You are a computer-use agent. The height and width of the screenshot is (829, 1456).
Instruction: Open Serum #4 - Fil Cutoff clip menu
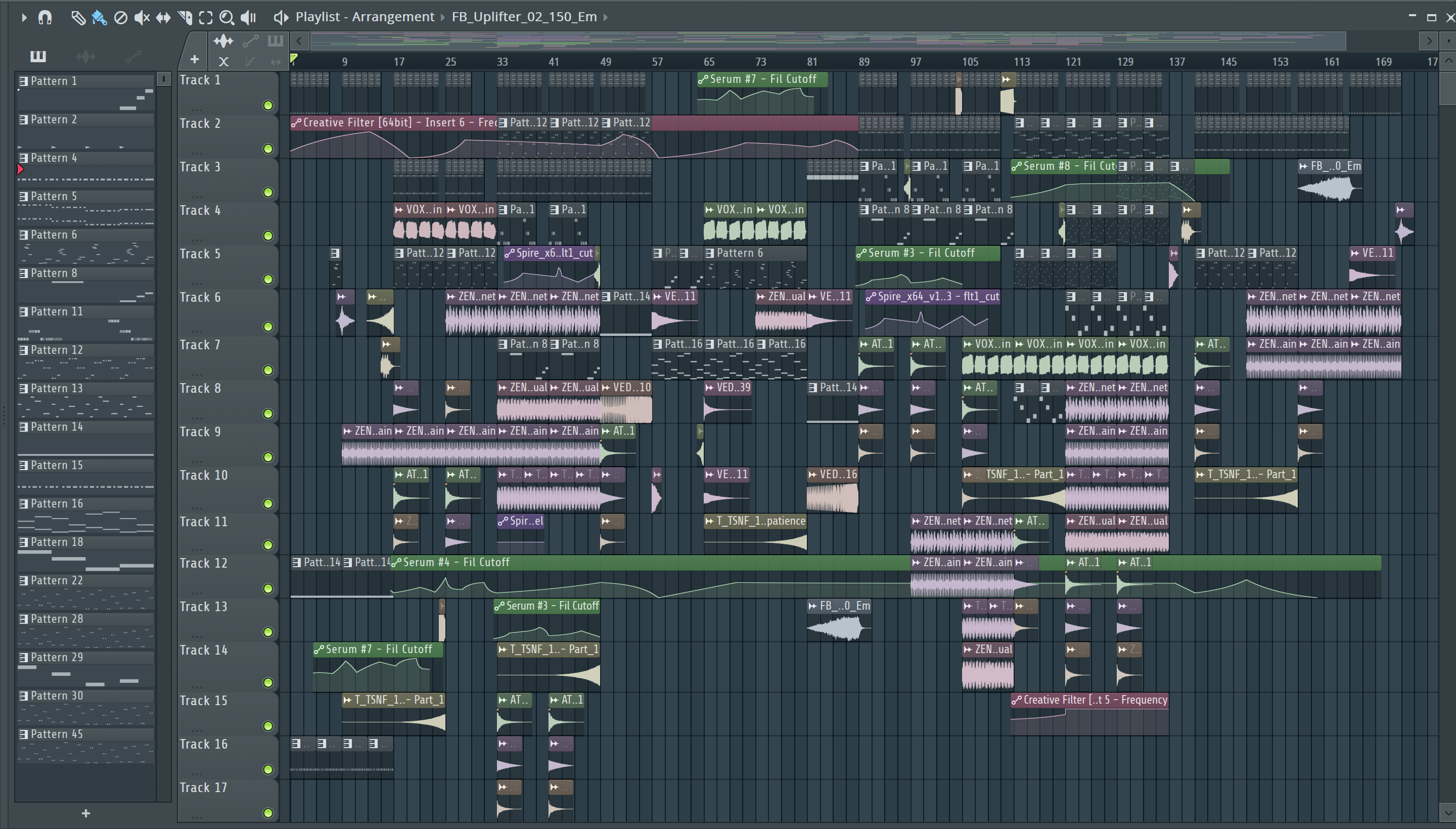[397, 563]
